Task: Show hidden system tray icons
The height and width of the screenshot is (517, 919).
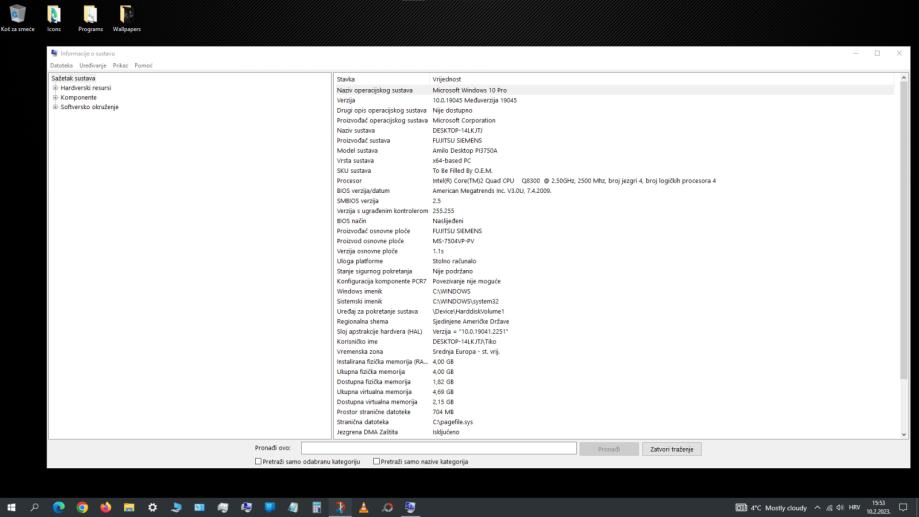Action: [x=817, y=508]
